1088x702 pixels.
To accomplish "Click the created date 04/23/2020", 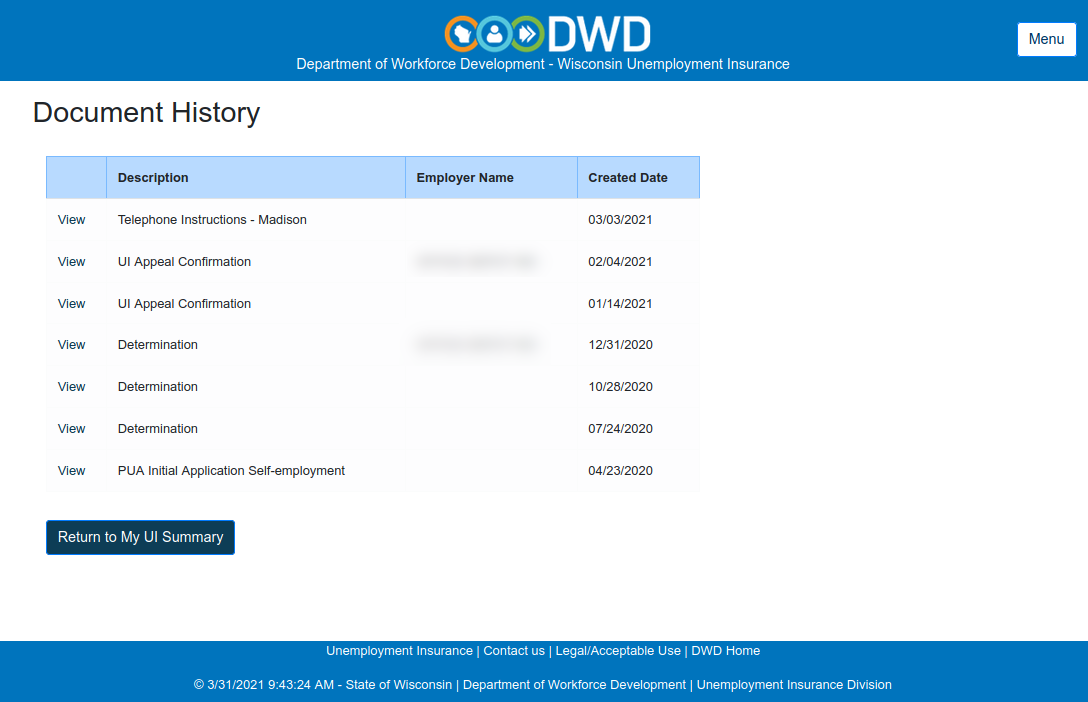I will tap(620, 471).
